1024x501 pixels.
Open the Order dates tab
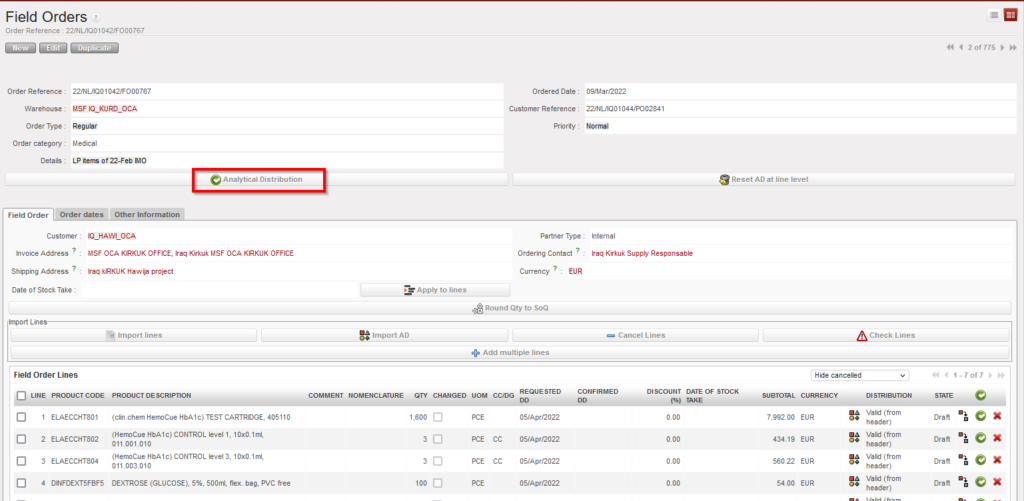coord(81,214)
